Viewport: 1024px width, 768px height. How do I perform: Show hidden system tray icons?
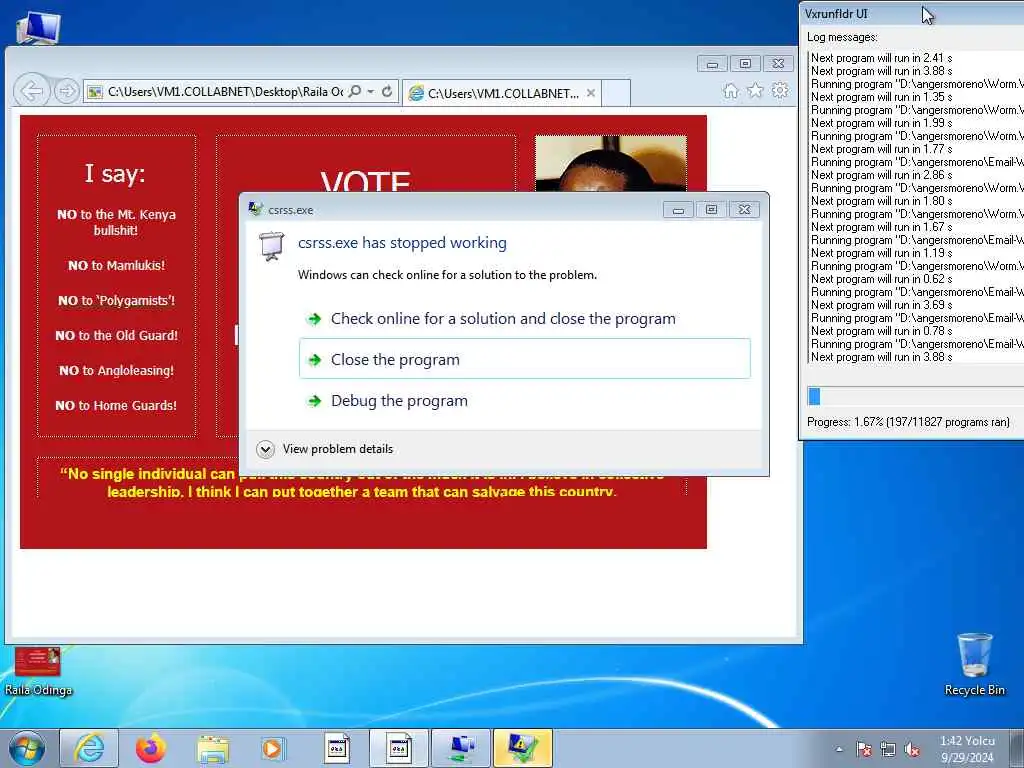click(x=839, y=750)
